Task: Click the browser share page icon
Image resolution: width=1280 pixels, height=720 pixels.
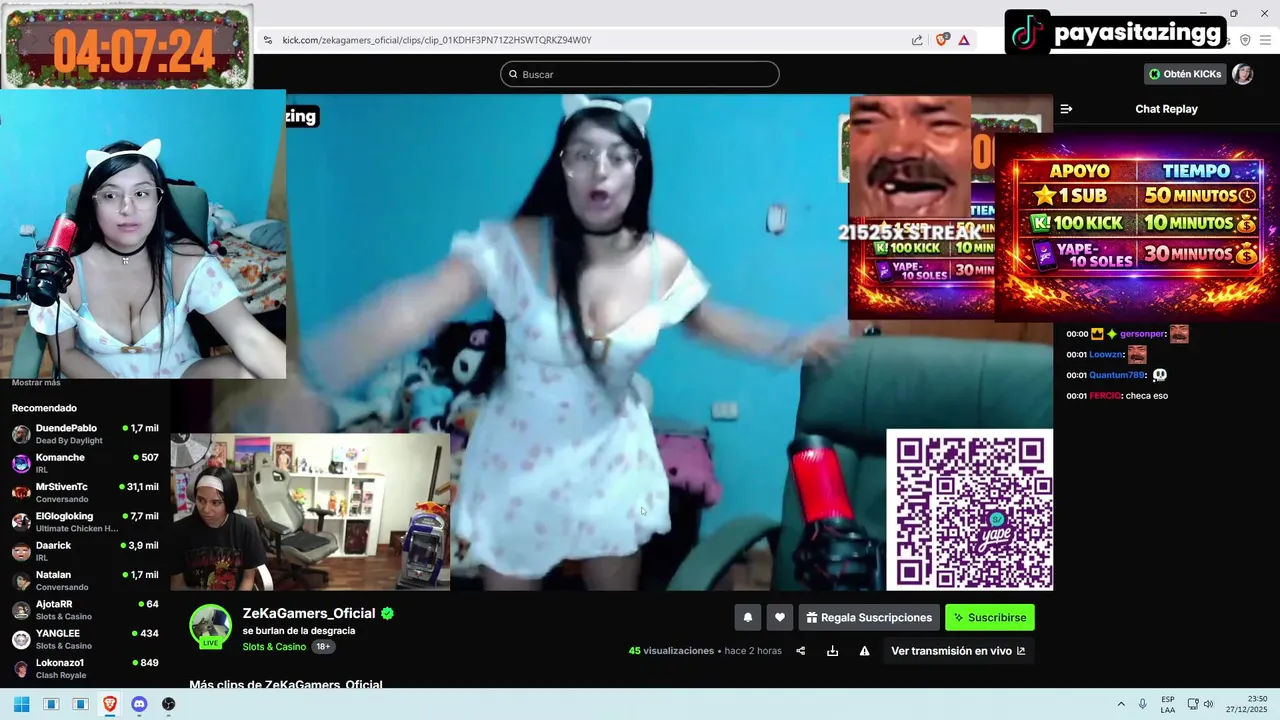Action: [917, 40]
